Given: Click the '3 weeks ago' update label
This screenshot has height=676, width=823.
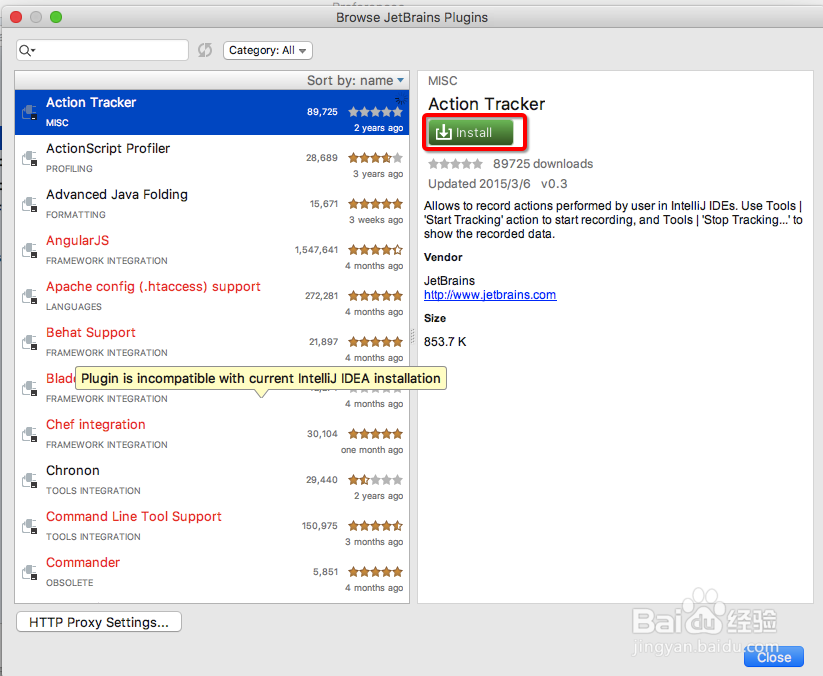Looking at the screenshot, I should tap(376, 220).
